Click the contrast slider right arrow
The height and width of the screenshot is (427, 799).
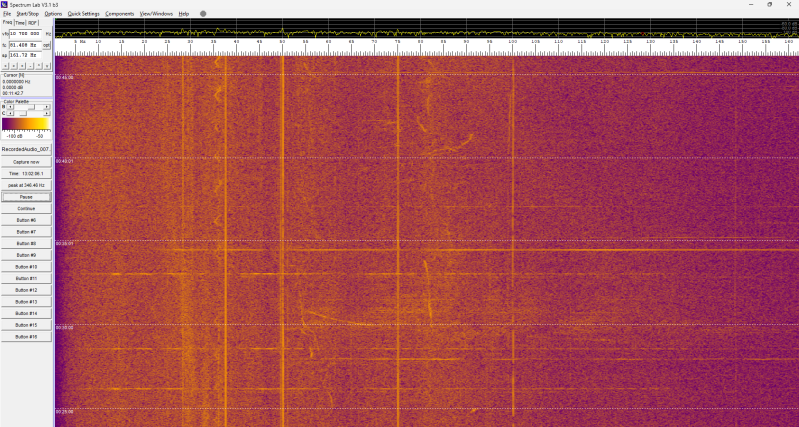point(48,113)
